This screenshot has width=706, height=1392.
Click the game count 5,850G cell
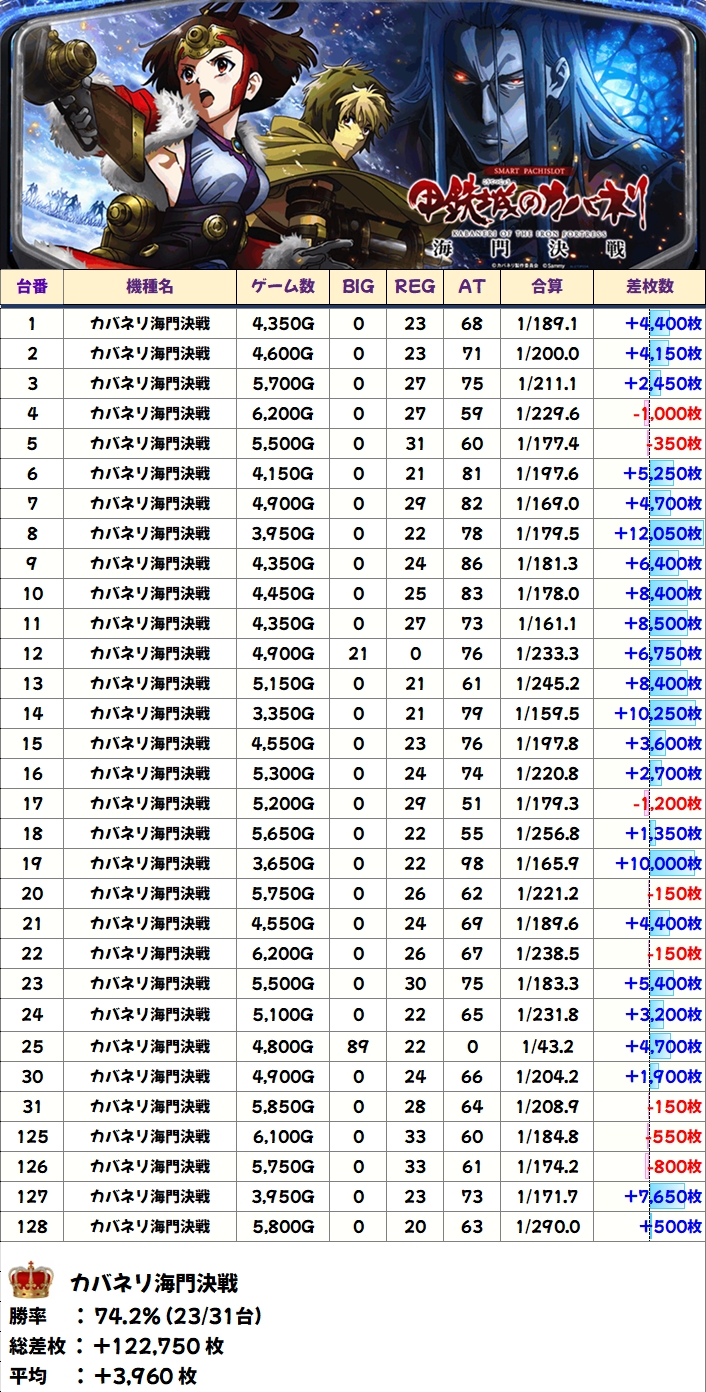284,1106
